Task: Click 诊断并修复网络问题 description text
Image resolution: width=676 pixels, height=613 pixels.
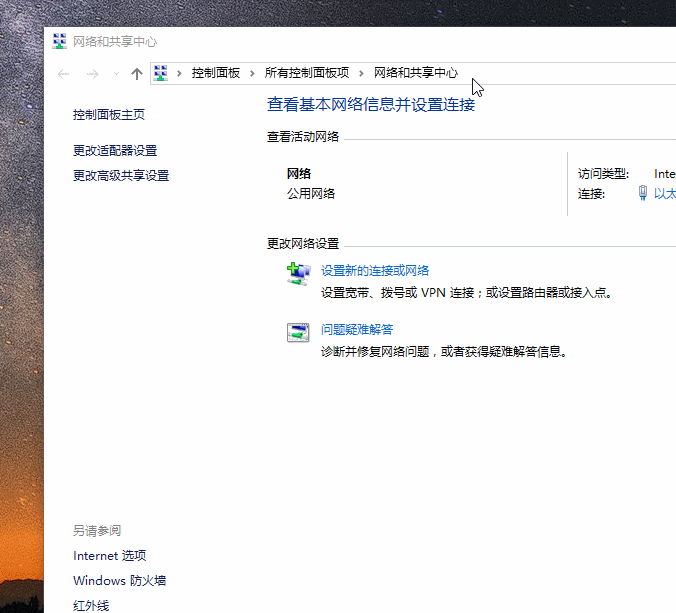Action: coord(444,352)
